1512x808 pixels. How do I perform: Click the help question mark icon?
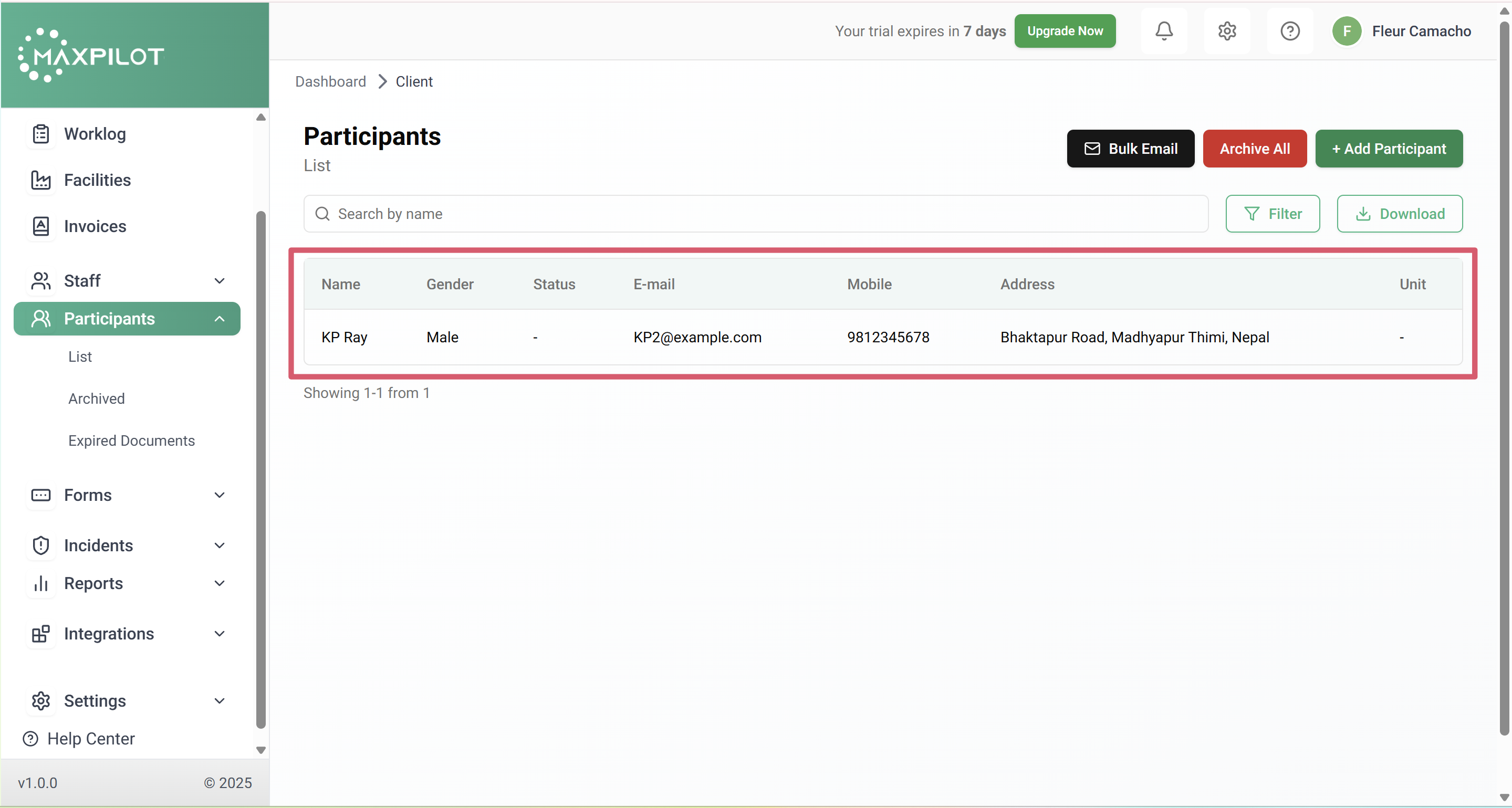[x=1289, y=31]
